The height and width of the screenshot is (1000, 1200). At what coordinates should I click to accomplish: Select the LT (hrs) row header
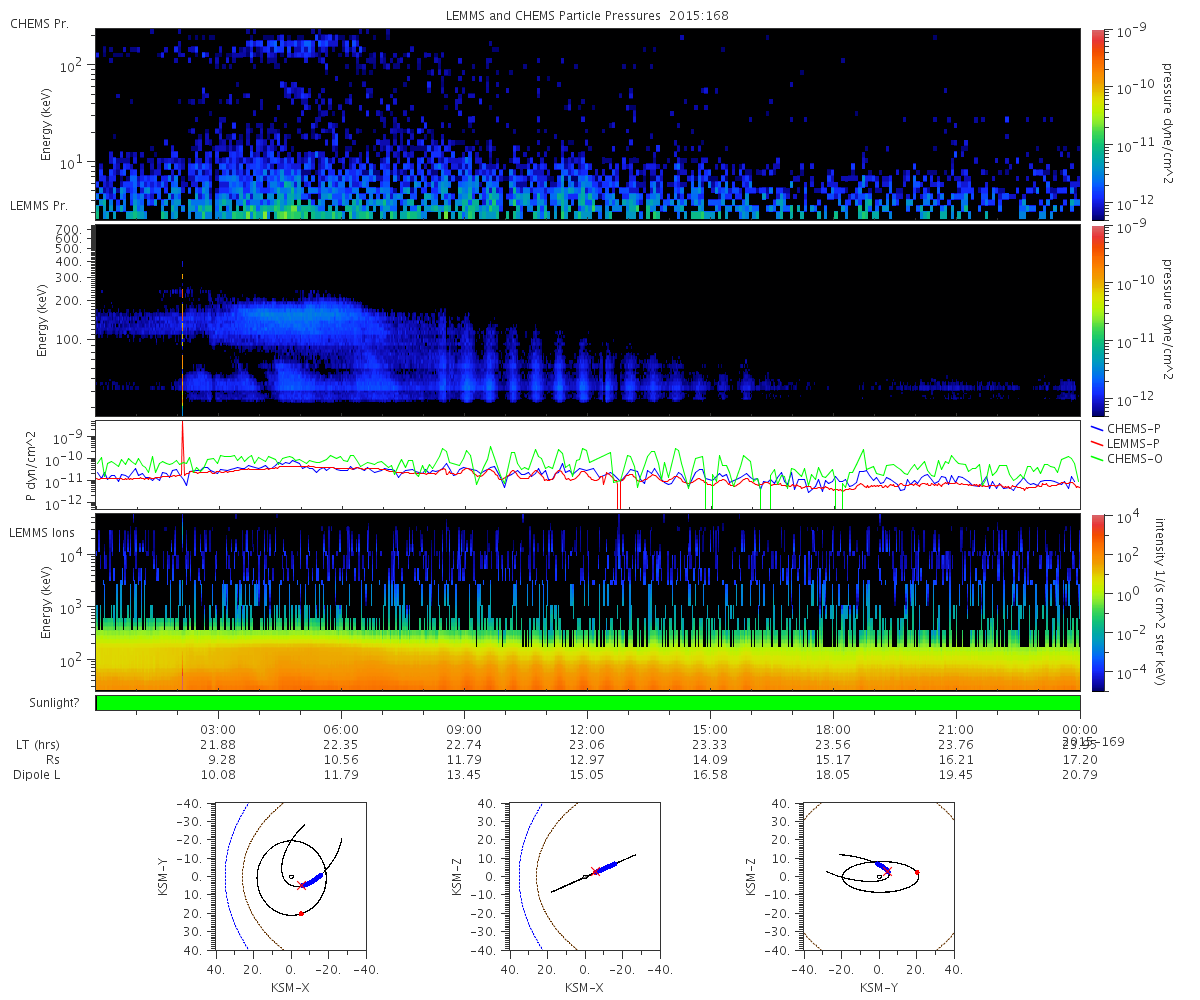(x=36, y=745)
